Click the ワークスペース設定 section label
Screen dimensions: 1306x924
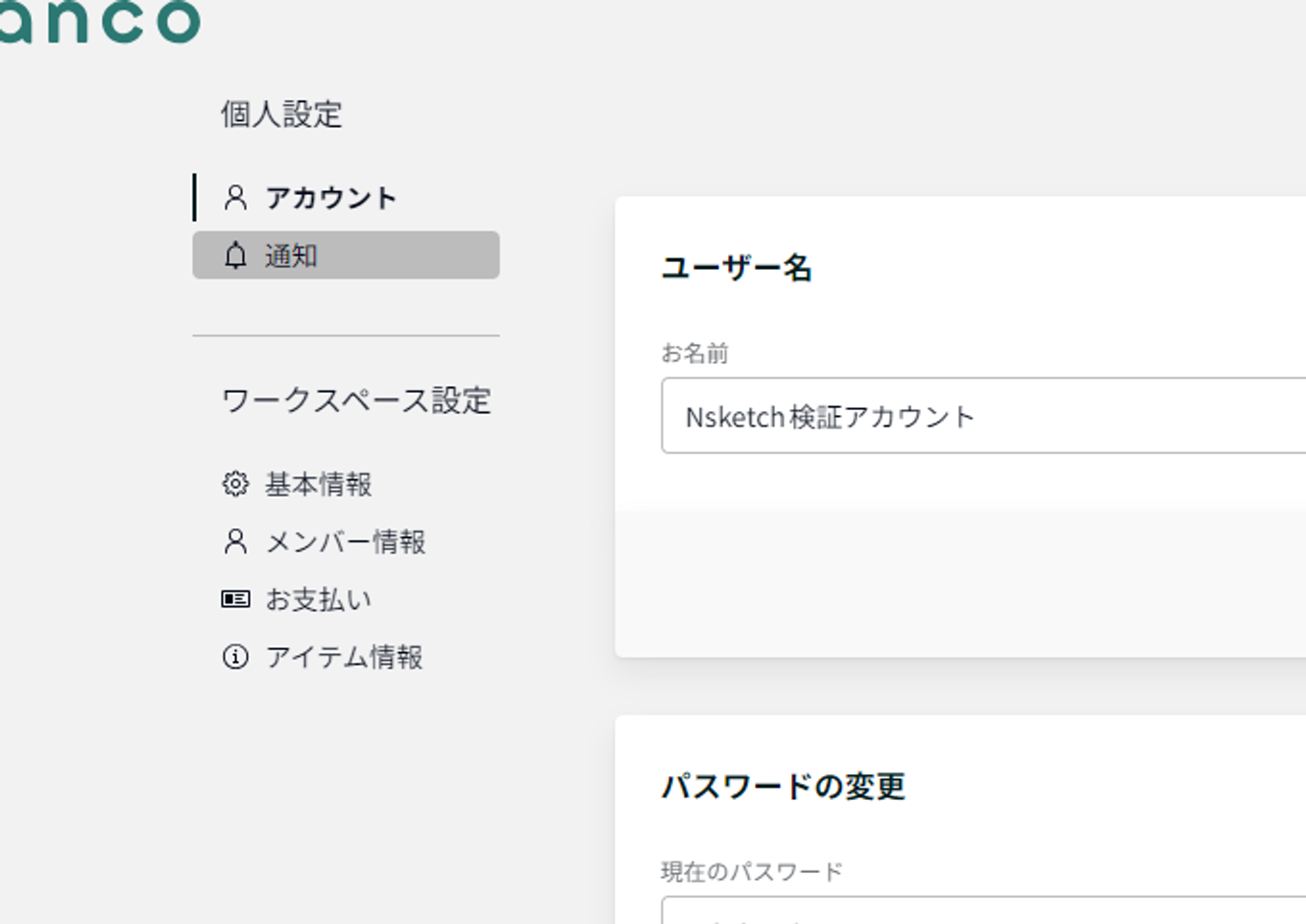pos(356,401)
